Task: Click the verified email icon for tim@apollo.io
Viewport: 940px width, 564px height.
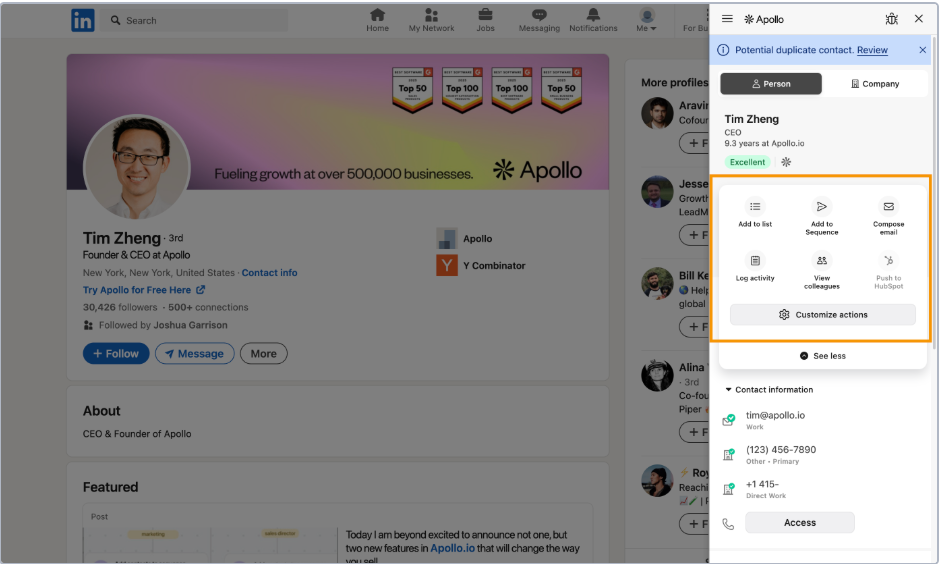Action: (x=728, y=420)
